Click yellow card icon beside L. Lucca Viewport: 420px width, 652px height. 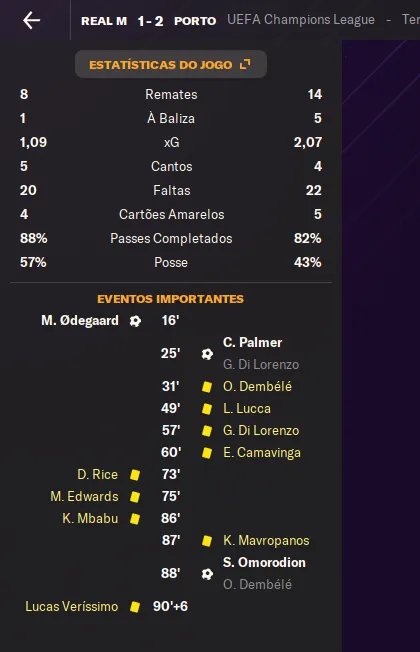pyautogui.click(x=207, y=409)
